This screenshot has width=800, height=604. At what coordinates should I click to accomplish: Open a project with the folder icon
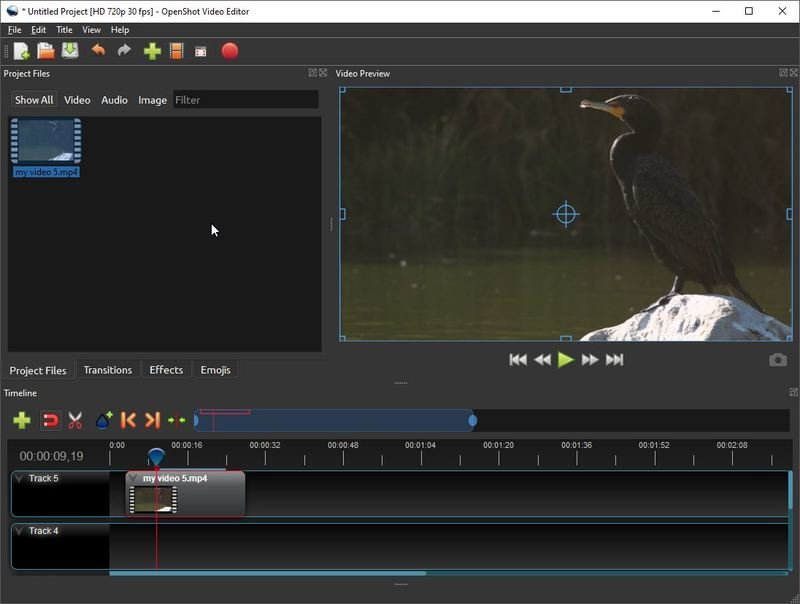[46, 51]
